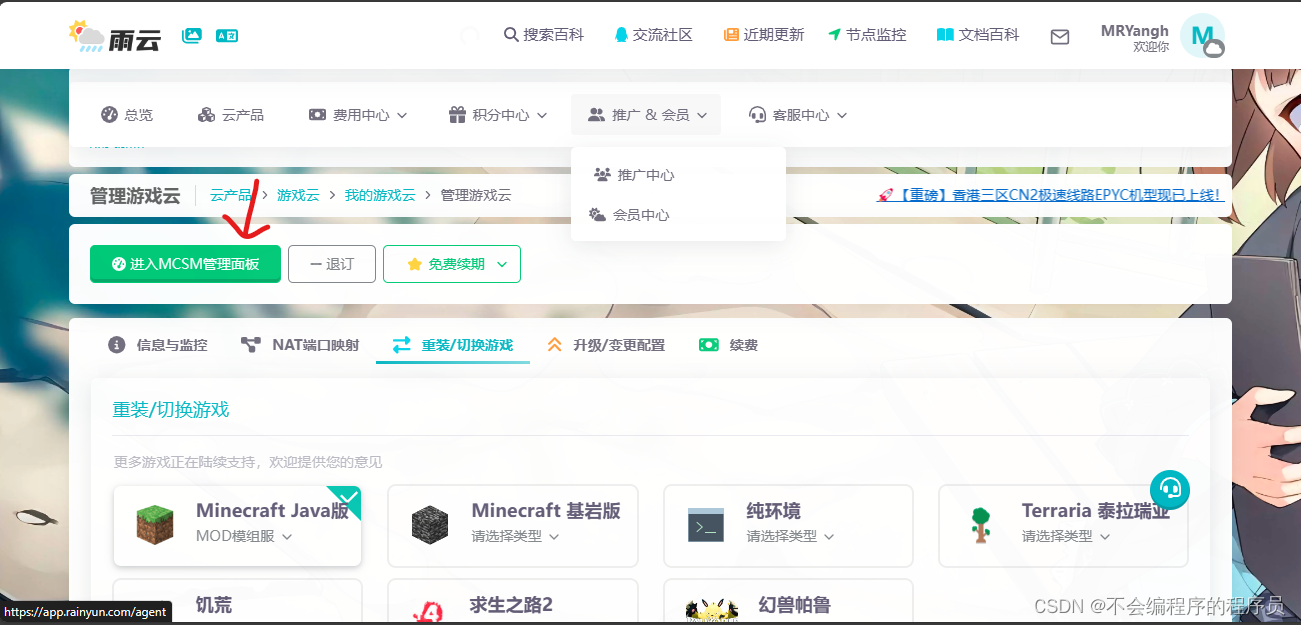1301x625 pixels.
Task: Open 总览 overview menu item
Action: coord(127,115)
